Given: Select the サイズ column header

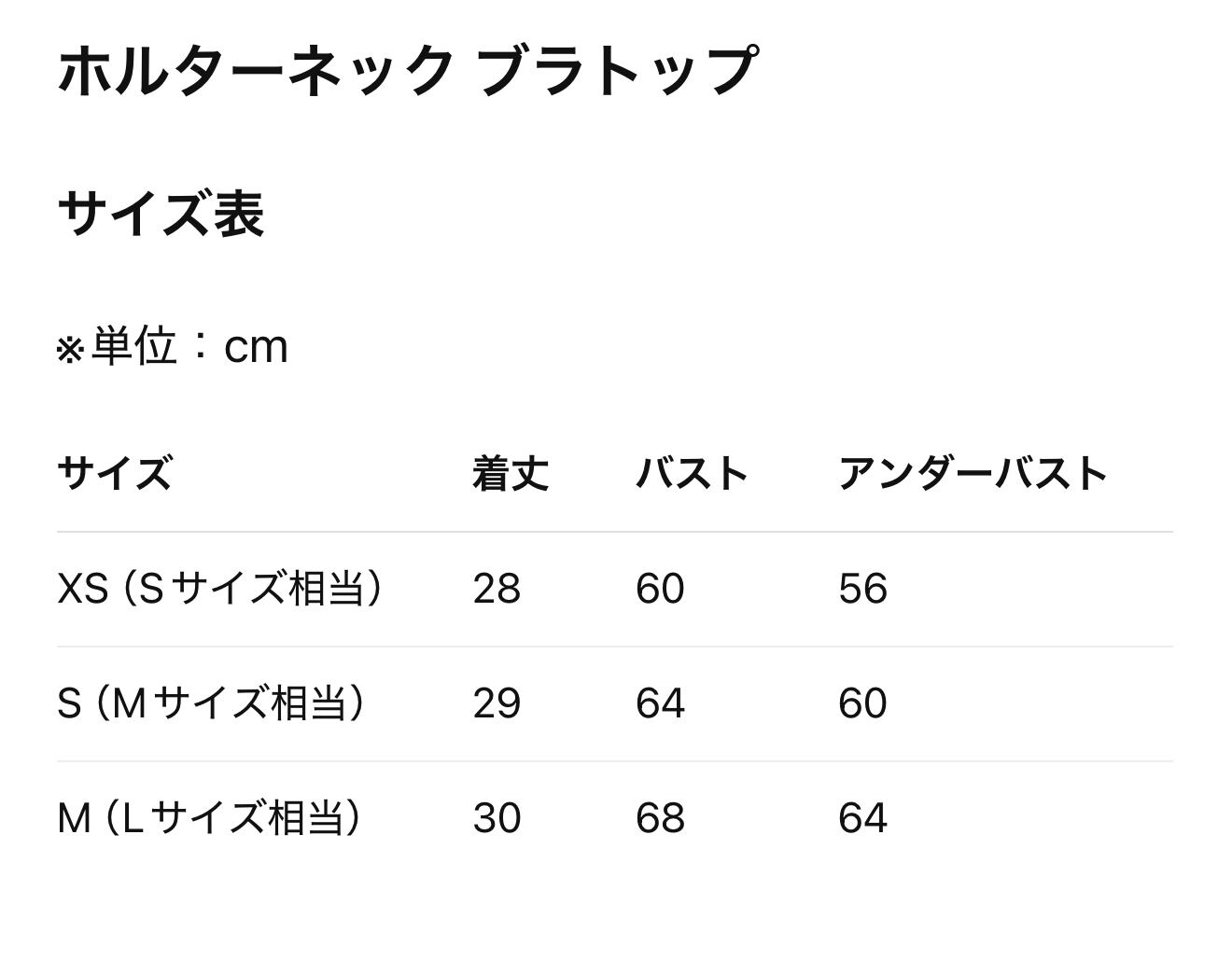Looking at the screenshot, I should pyautogui.click(x=115, y=473).
